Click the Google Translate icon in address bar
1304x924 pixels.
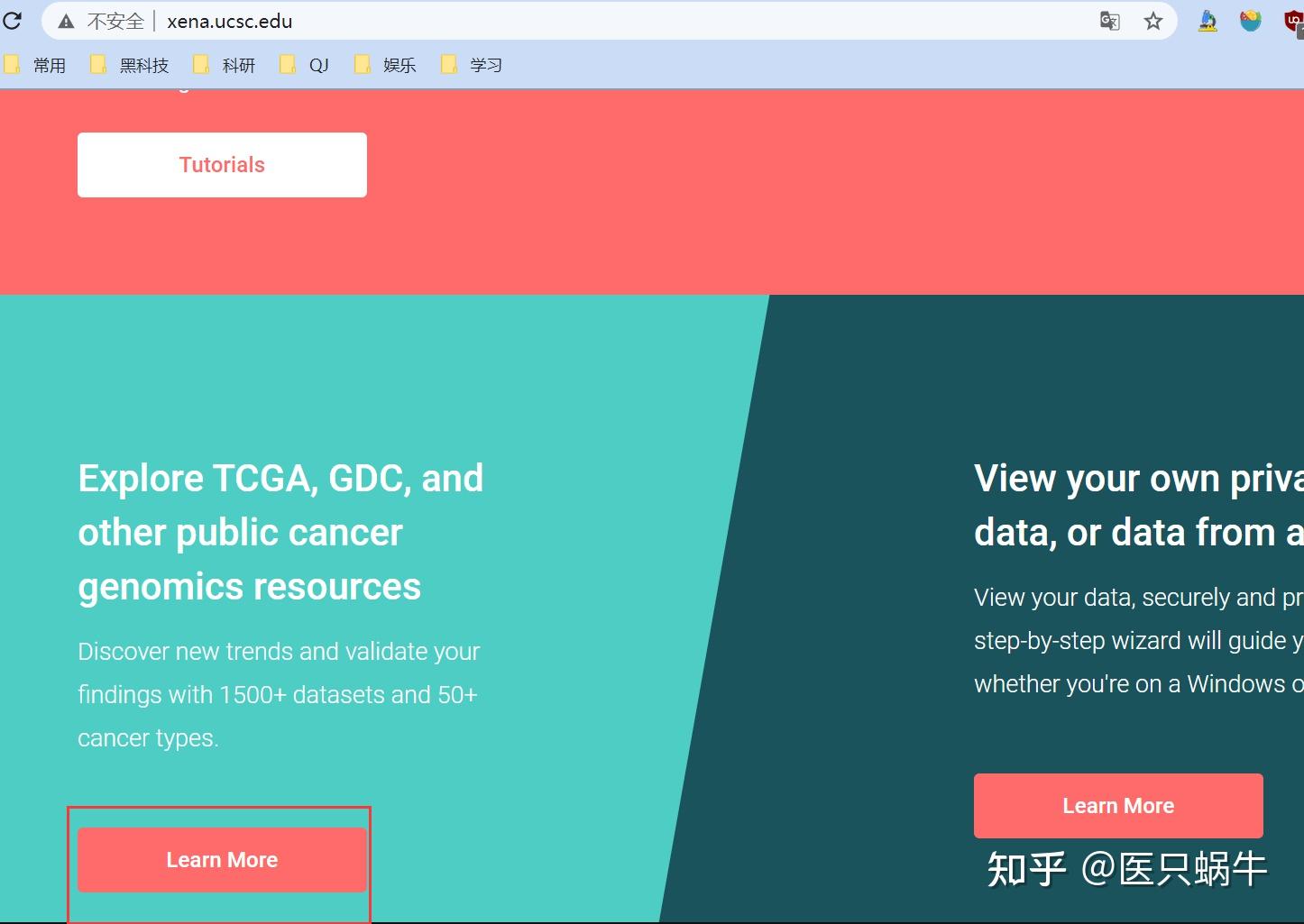coord(1109,21)
